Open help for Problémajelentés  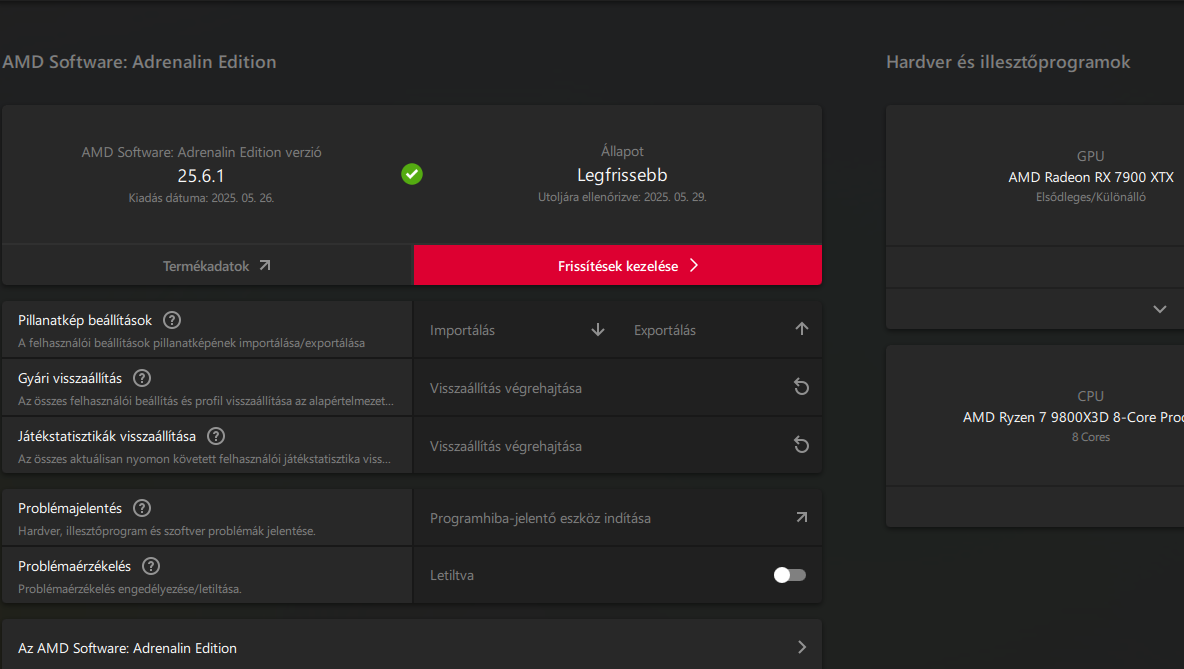tap(142, 508)
